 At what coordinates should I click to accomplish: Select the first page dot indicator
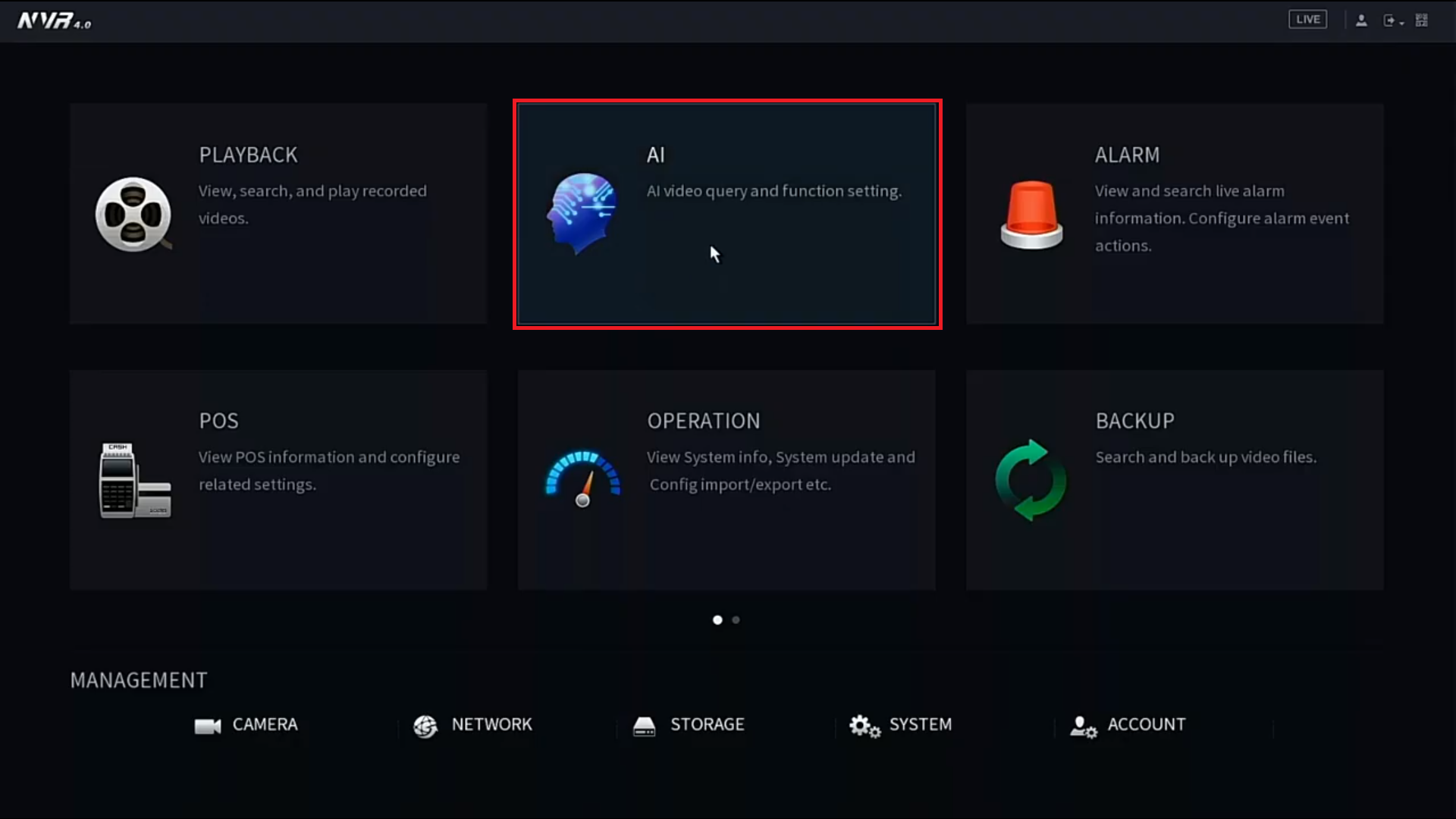[x=717, y=620]
